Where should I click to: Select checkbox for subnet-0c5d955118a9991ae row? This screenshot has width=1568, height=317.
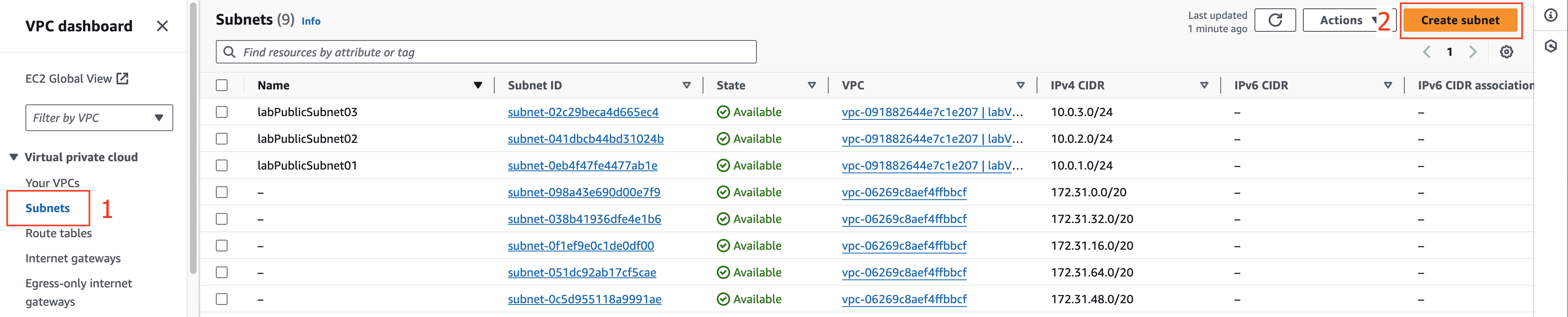[x=222, y=299]
